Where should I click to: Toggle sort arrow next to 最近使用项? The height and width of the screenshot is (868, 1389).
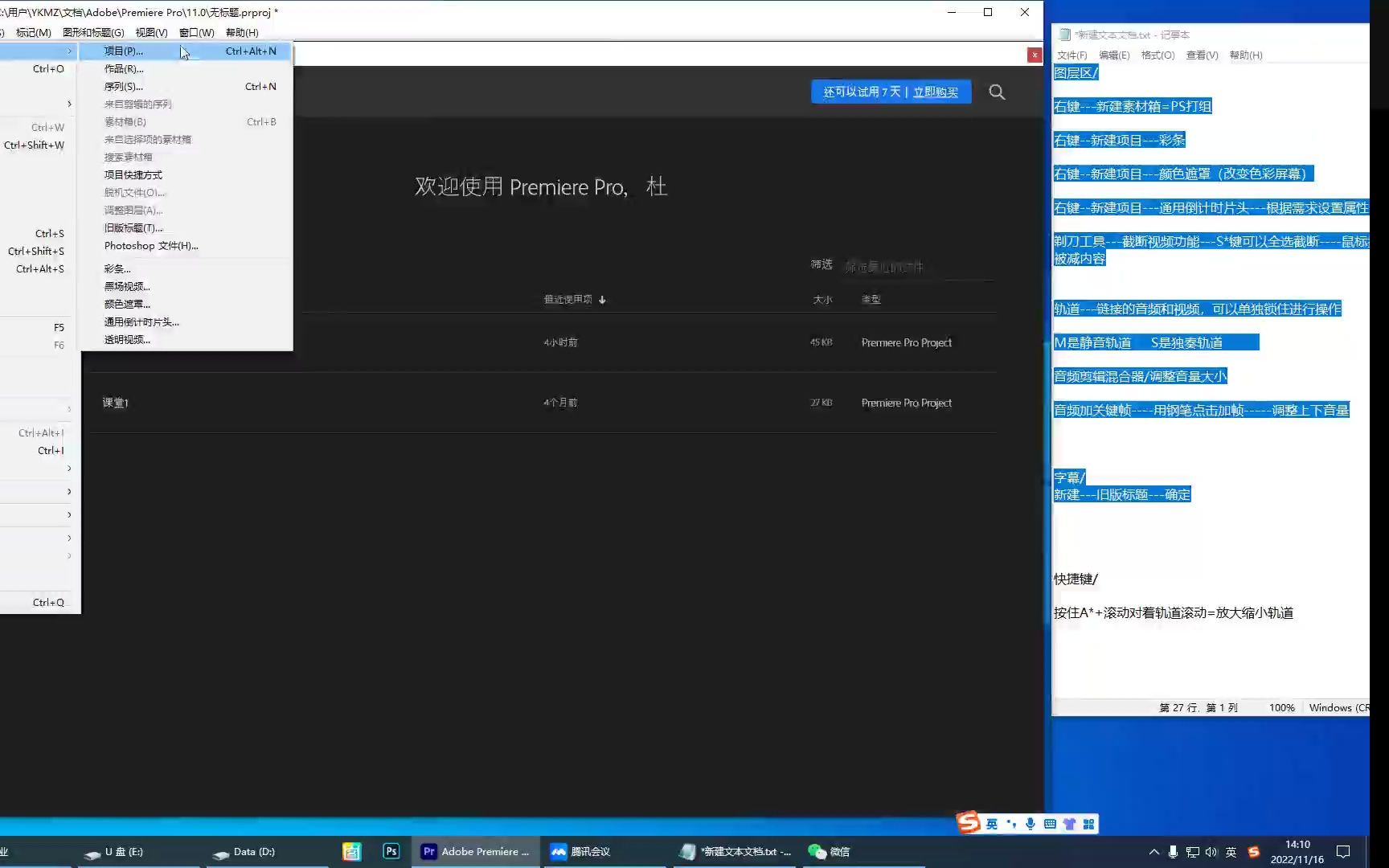click(x=602, y=300)
